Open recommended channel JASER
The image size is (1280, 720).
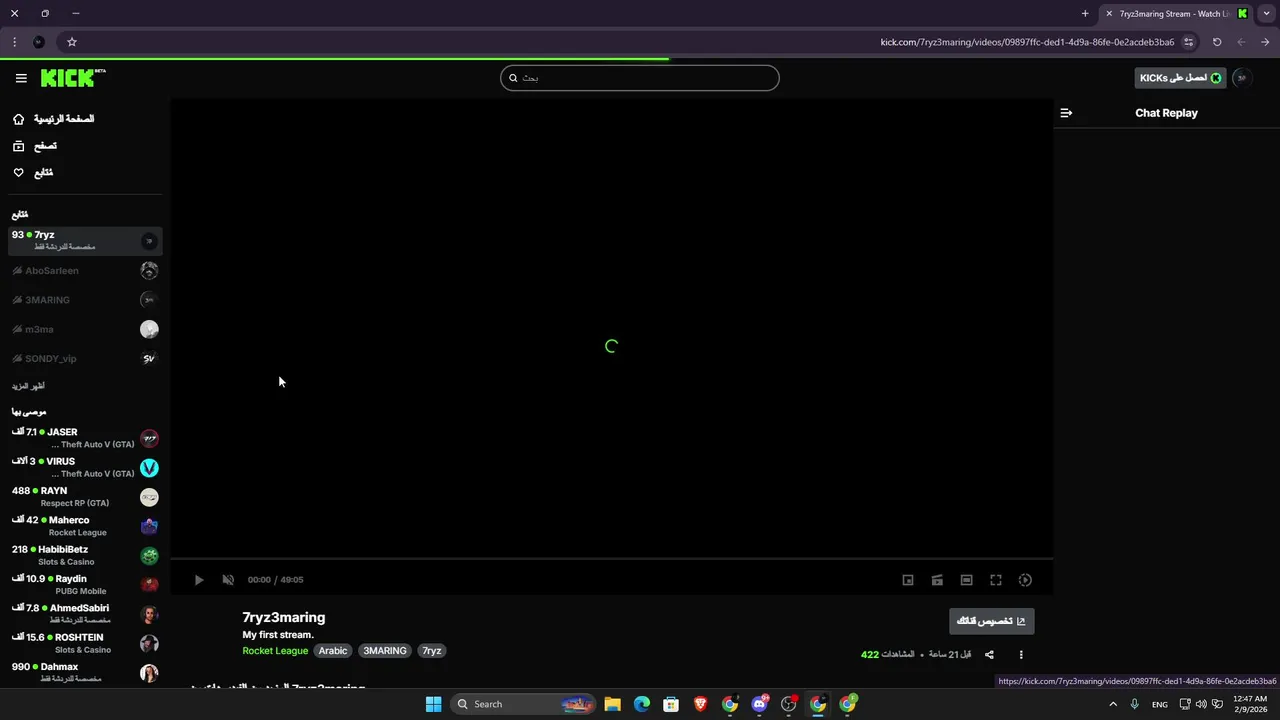[x=85, y=438]
